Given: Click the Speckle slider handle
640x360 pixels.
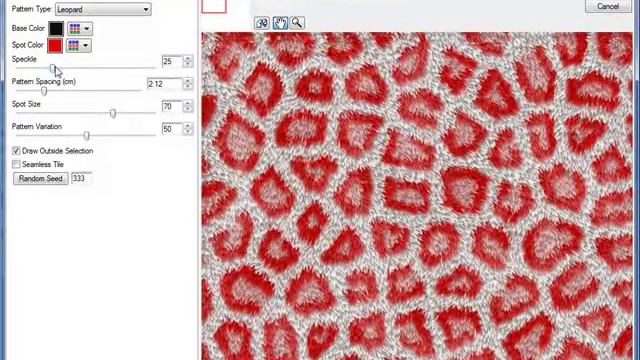Looking at the screenshot, I should [x=53, y=68].
